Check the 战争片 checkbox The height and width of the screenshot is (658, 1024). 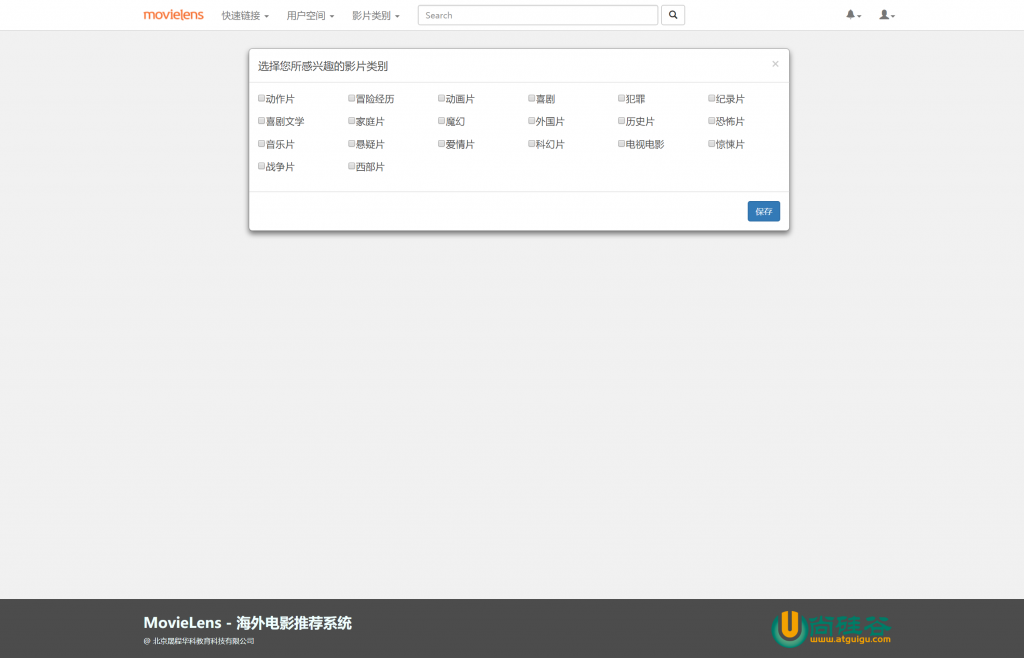pos(261,166)
